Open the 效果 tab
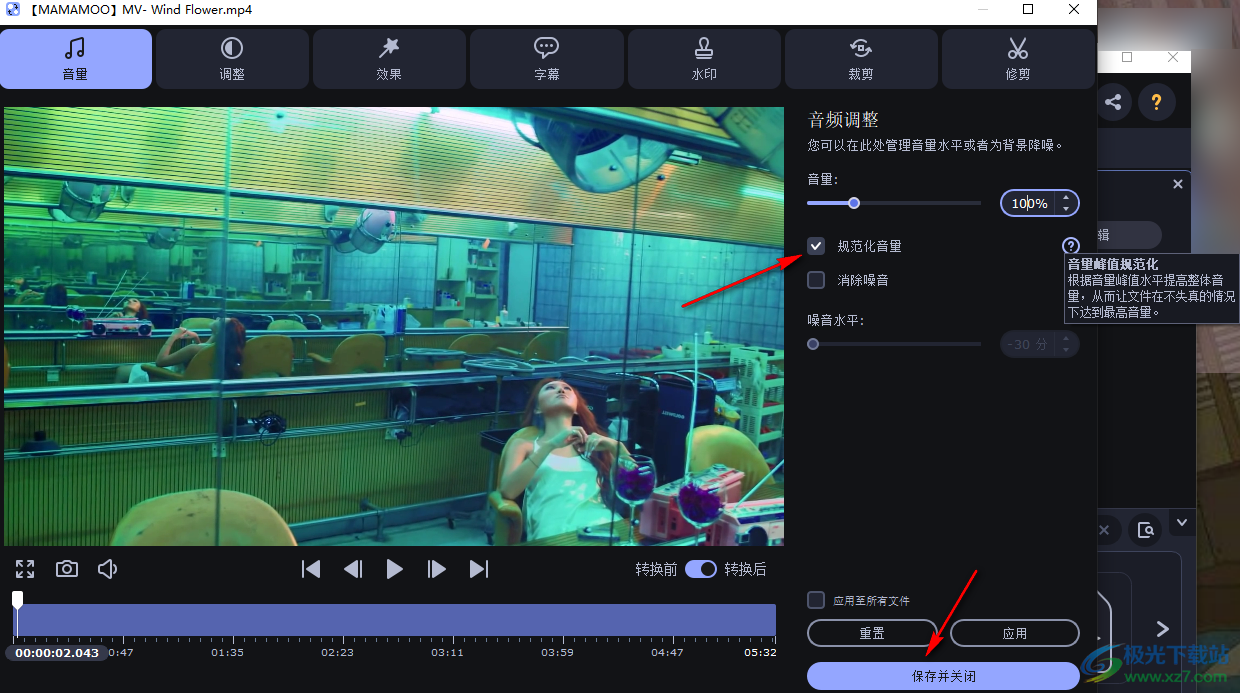 (x=389, y=59)
